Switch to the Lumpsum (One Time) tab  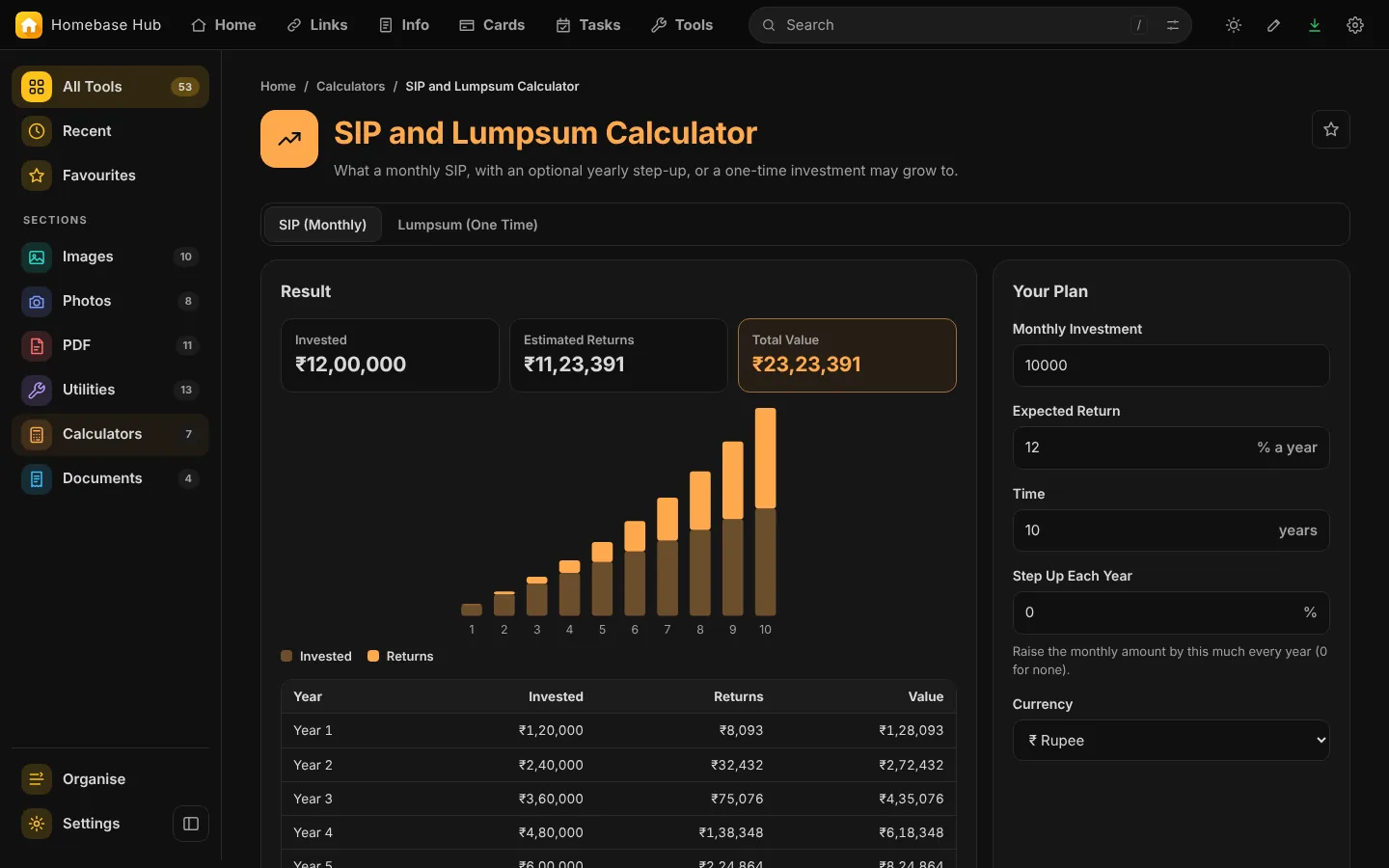pyautogui.click(x=468, y=225)
